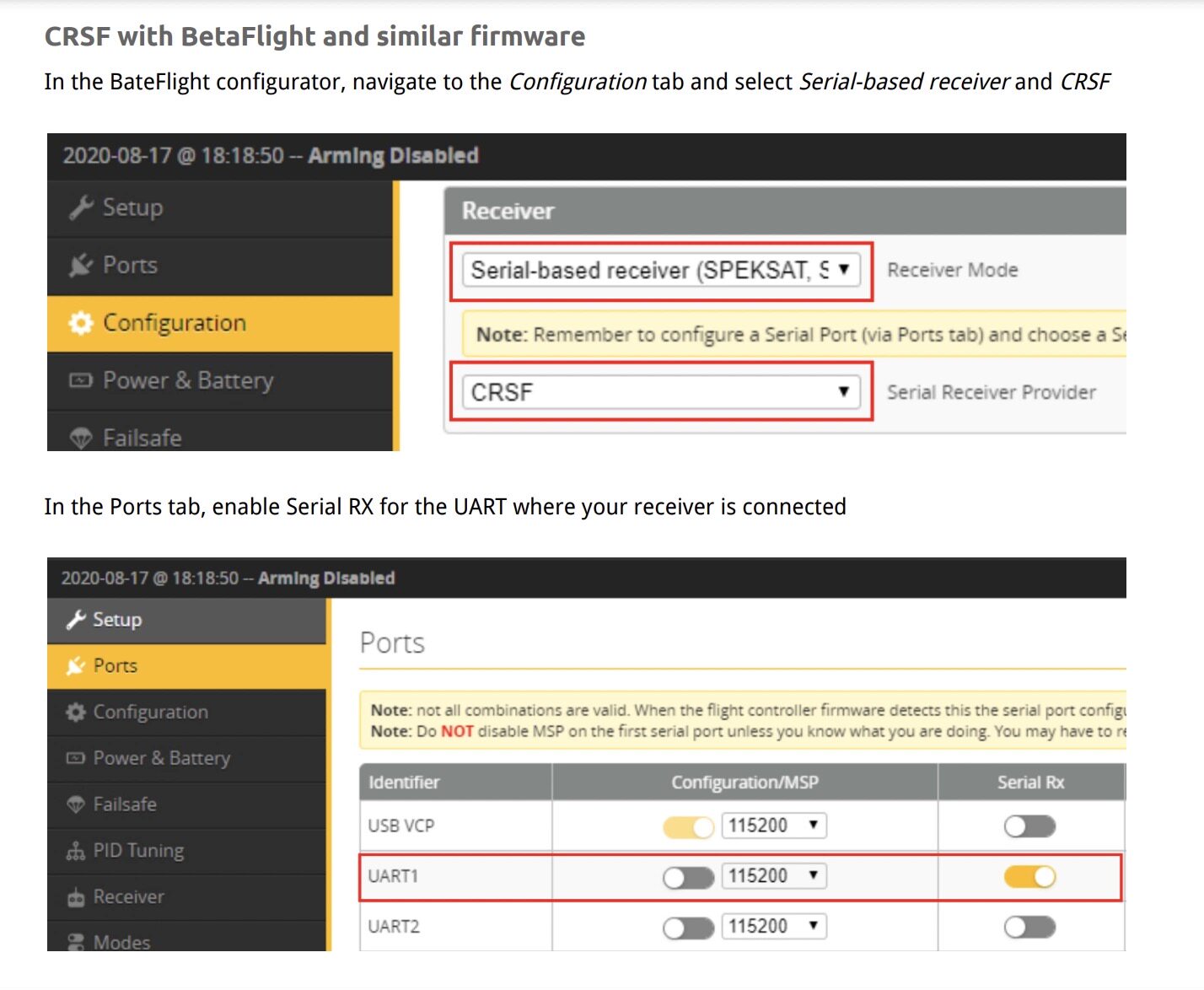Open the Receiver Mode dropdown
Image resolution: width=1204 pixels, height=990 pixels.
[661, 270]
